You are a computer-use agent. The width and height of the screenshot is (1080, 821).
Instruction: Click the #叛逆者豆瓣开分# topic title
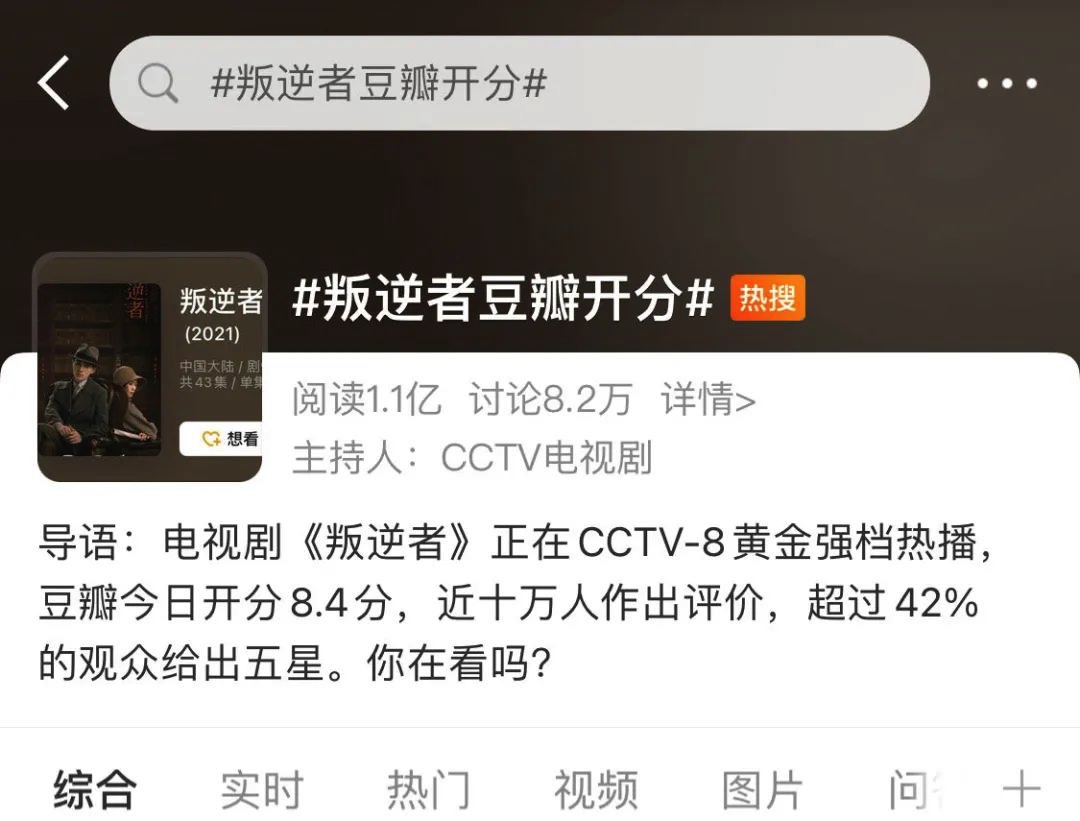503,299
